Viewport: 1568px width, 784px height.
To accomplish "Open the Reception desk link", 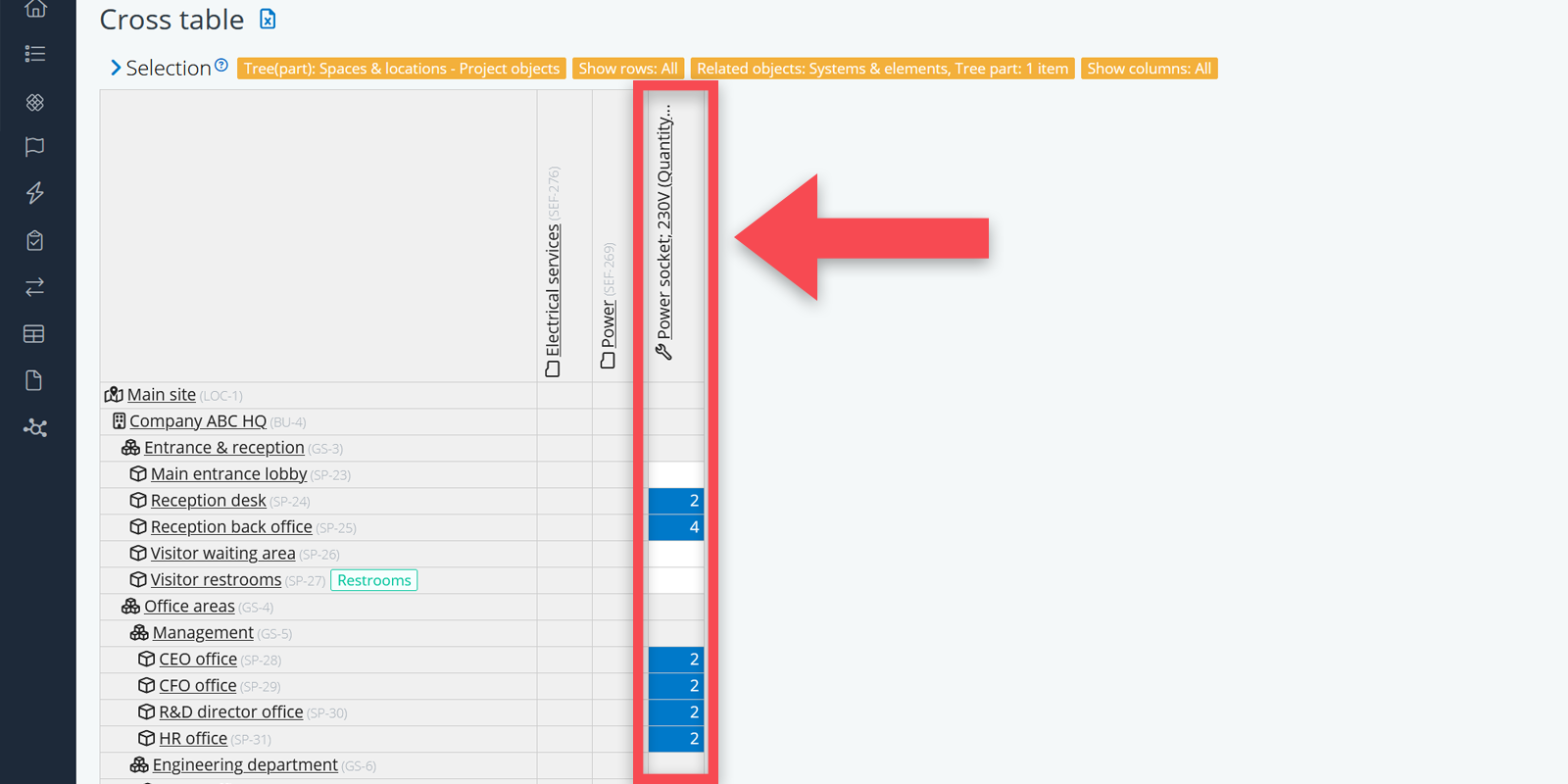I will point(208,501).
